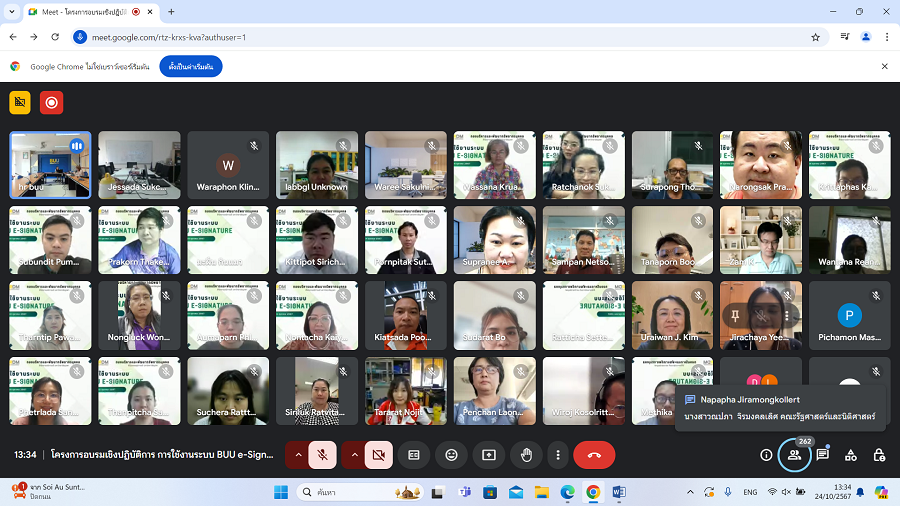
Task: Click the Napapha Jiramongkollert chat notification
Action: pyautogui.click(x=780, y=407)
